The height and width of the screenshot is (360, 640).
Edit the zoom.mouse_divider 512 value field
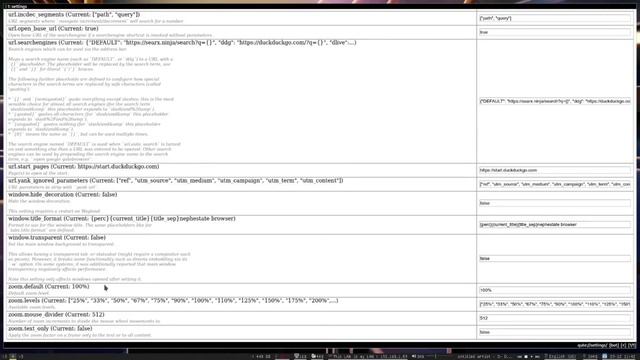[x=555, y=318]
